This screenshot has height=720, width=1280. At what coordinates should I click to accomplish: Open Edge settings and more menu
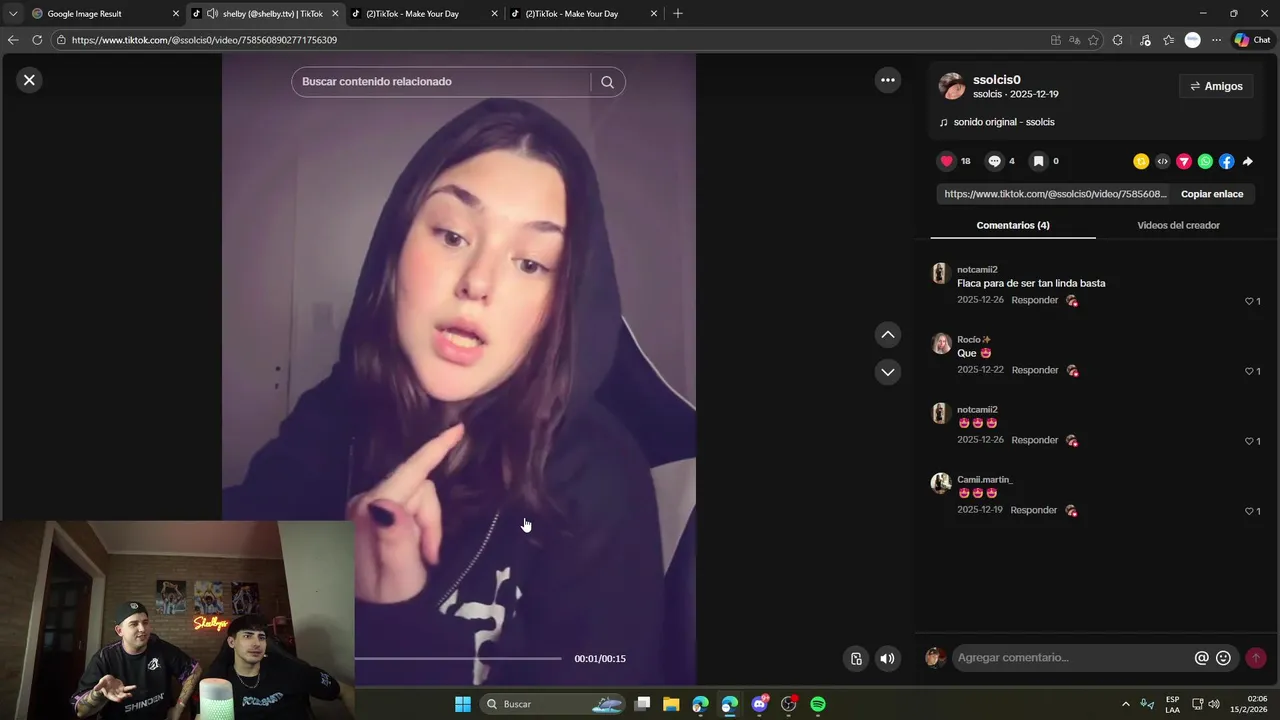point(1216,40)
